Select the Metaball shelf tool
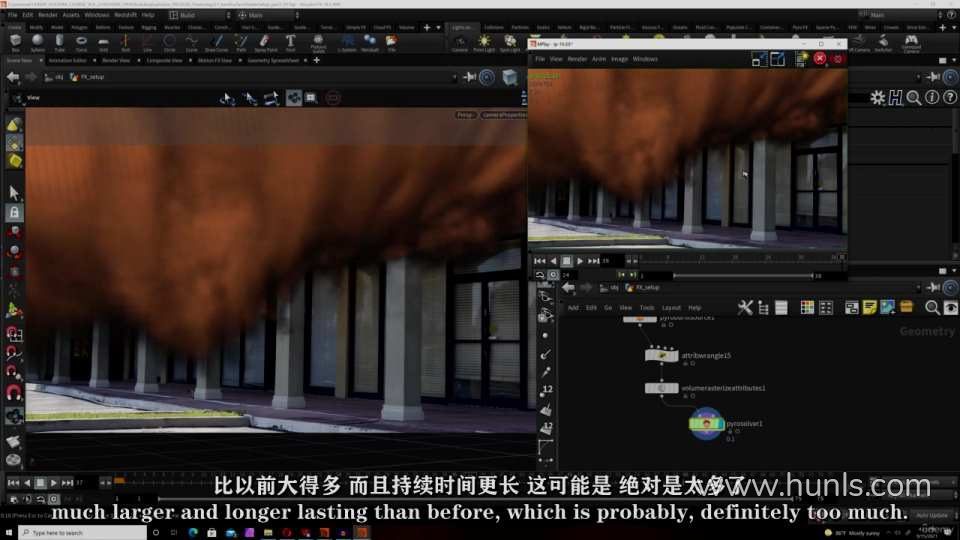The height and width of the screenshot is (540, 960). (370, 42)
